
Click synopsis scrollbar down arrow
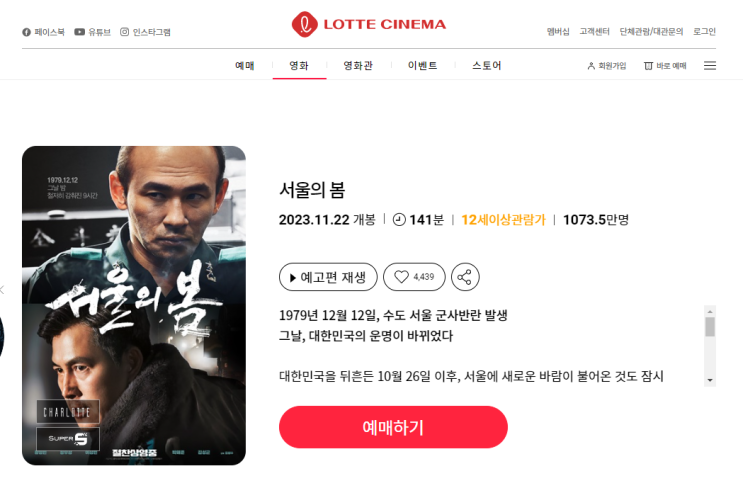[x=710, y=380]
